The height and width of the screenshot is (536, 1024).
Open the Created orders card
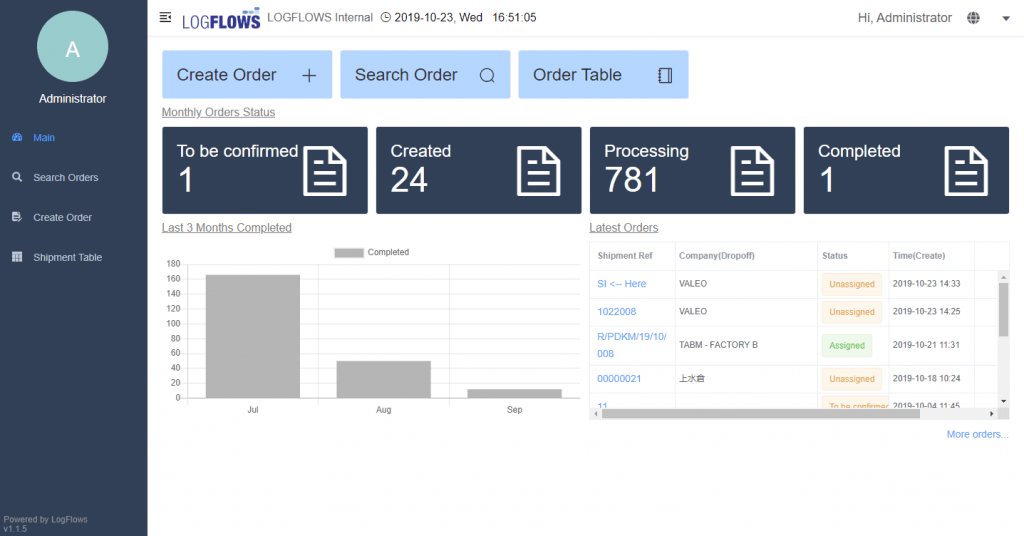479,170
